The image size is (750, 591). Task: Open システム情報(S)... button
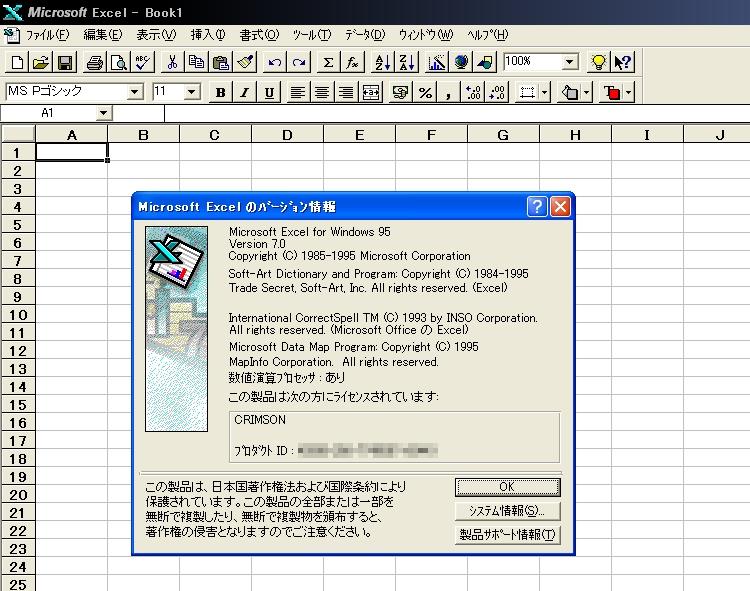click(507, 511)
